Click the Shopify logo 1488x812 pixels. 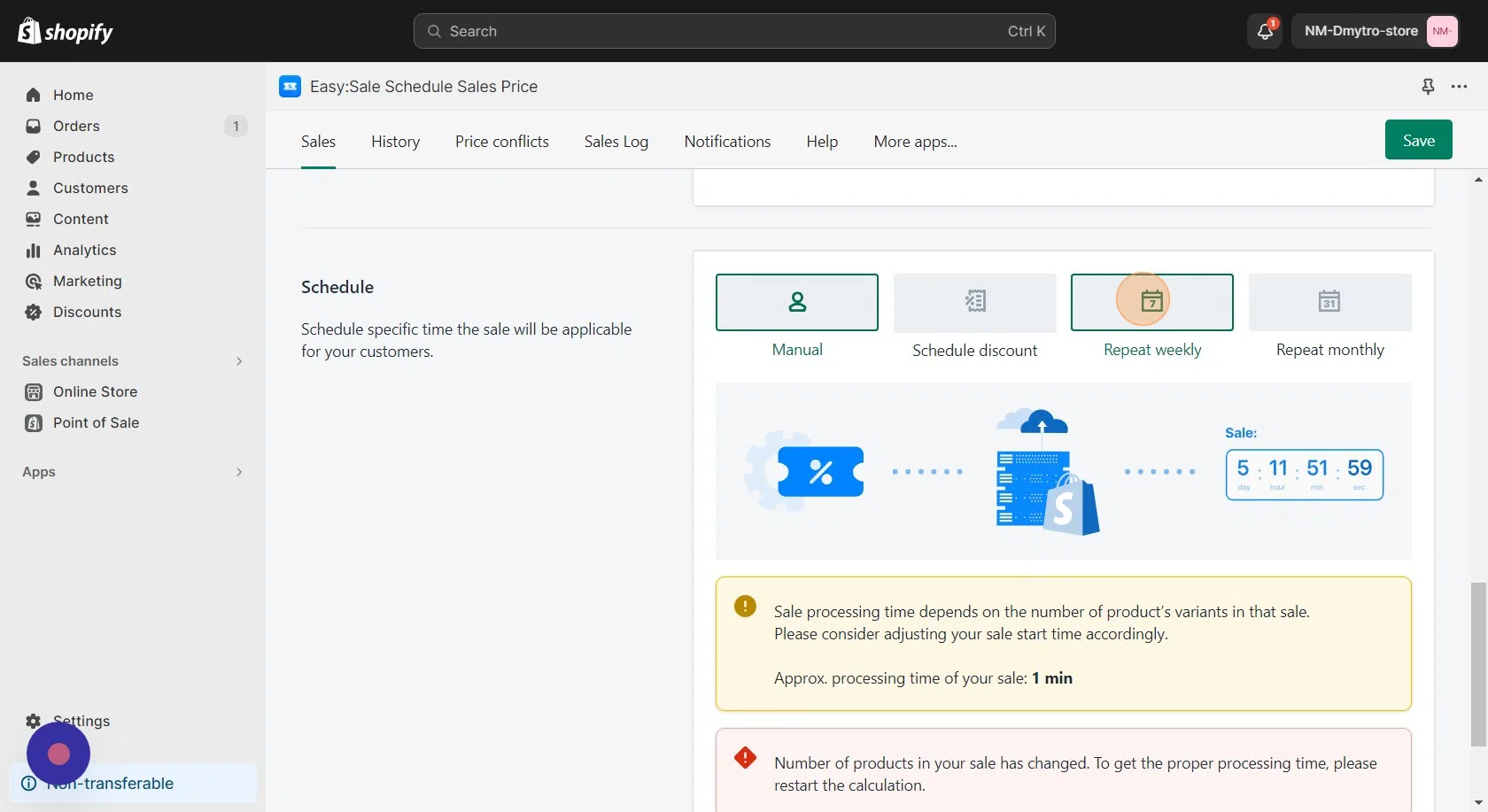[66, 32]
